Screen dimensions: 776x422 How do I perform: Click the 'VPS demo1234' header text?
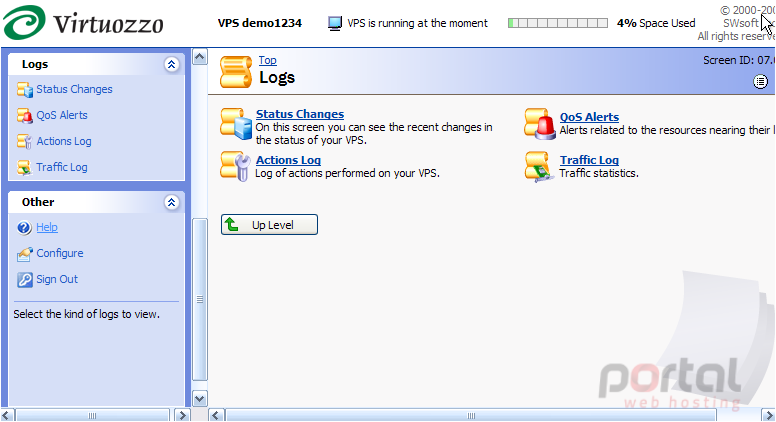tap(260, 23)
